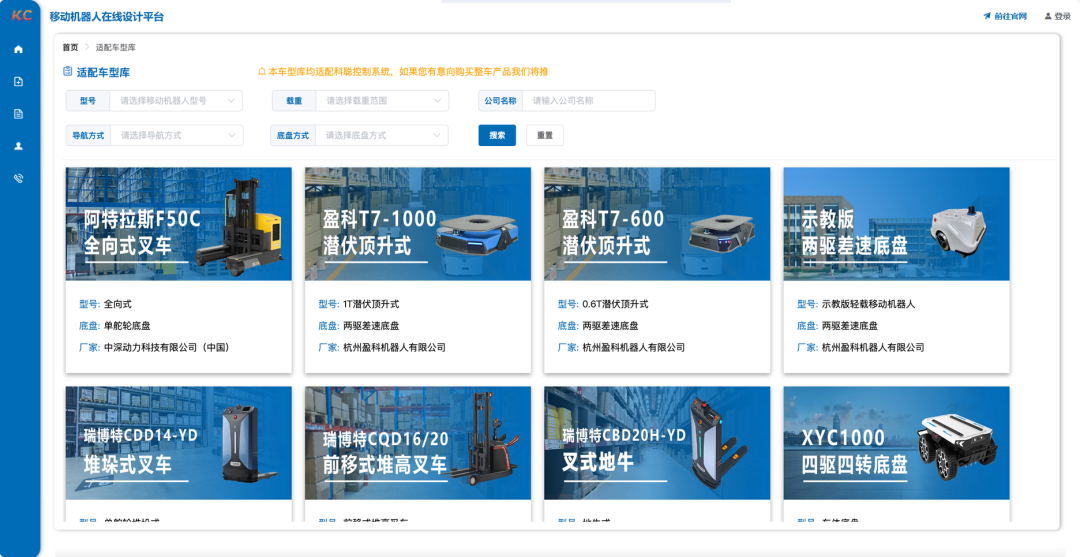Click the KC logo at top left
Viewport: 1080px width, 557px height.
(21, 16)
